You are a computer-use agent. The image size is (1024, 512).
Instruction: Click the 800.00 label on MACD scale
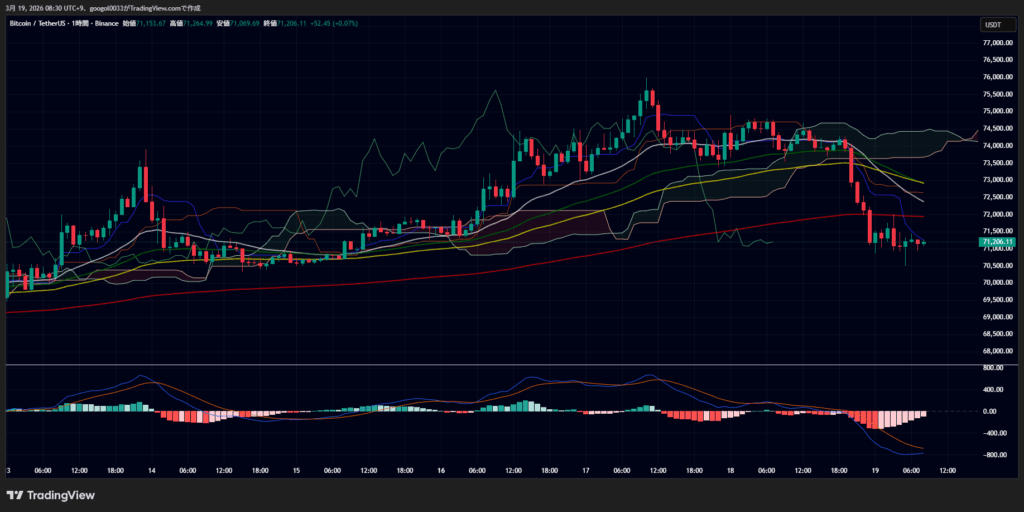coord(996,367)
